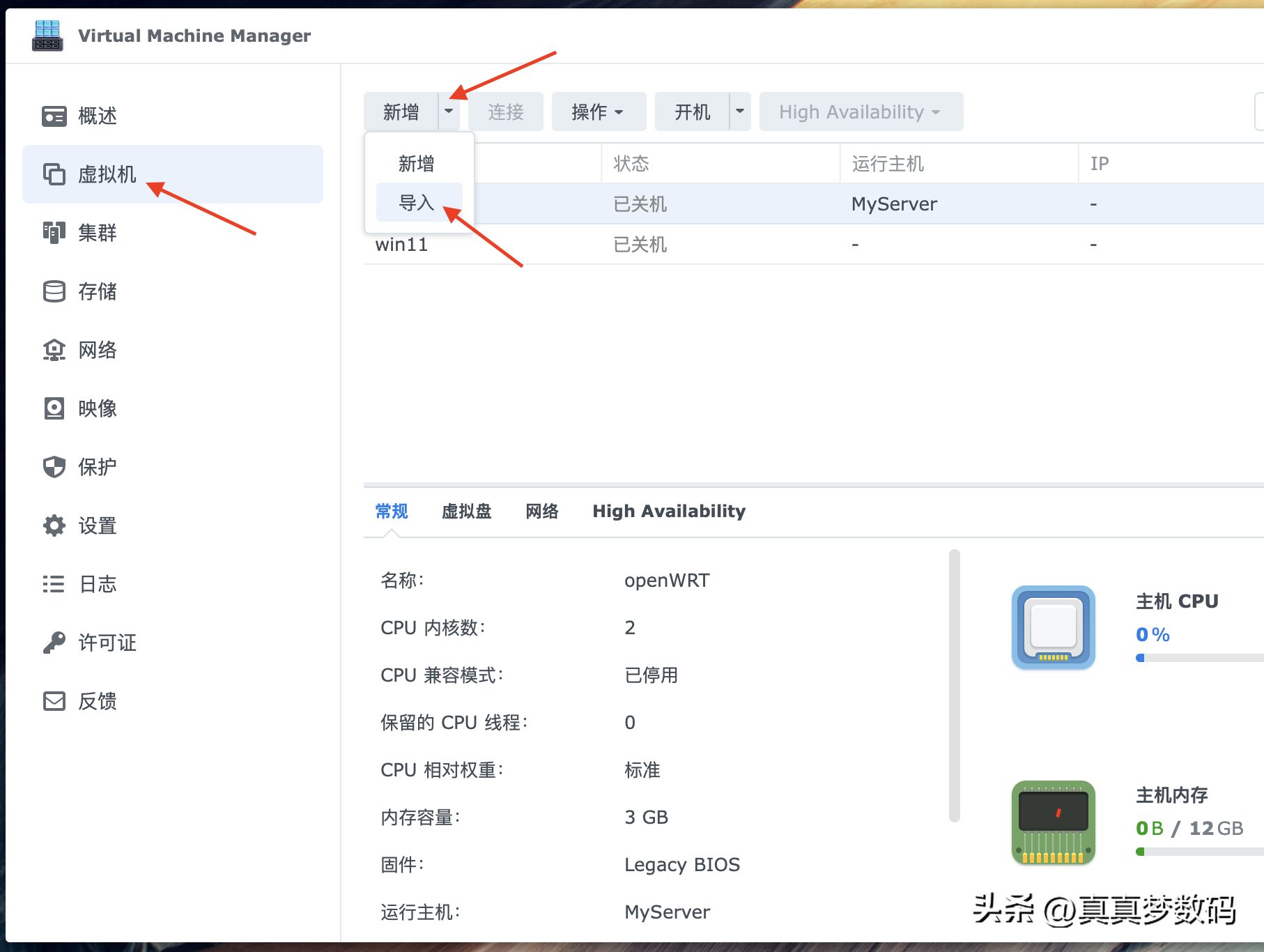The width and height of the screenshot is (1264, 952).
Task: Select the win11 virtual machine row
Action: (814, 245)
